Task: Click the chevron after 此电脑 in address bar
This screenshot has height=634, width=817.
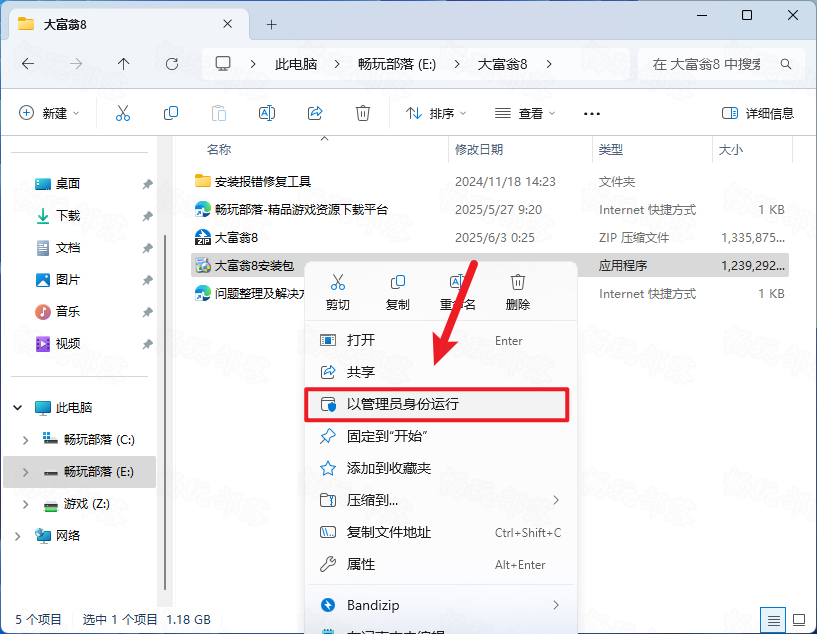Action: pos(337,64)
